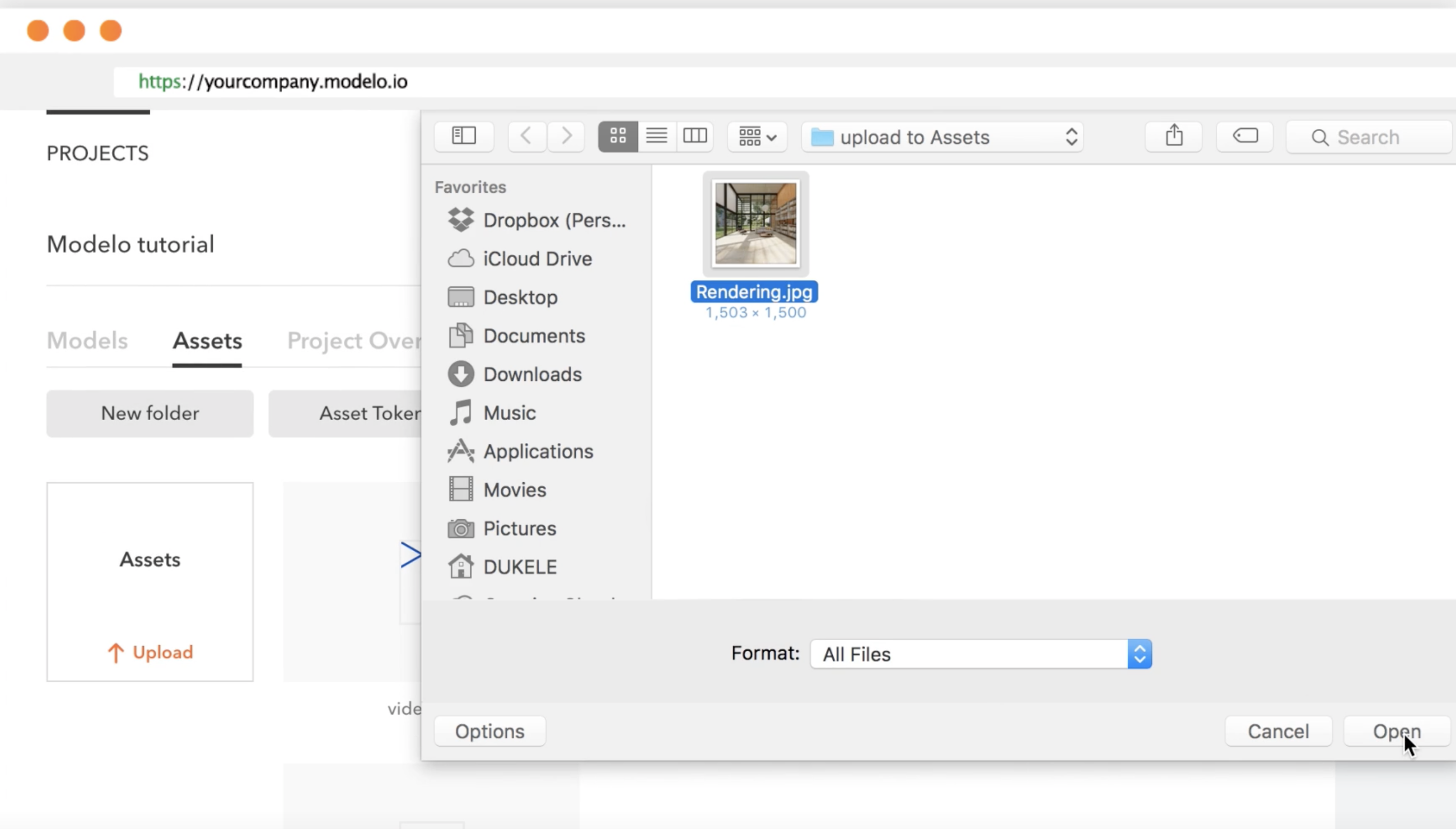Select the Rendering.jpg thumbnail

pyautogui.click(x=755, y=223)
